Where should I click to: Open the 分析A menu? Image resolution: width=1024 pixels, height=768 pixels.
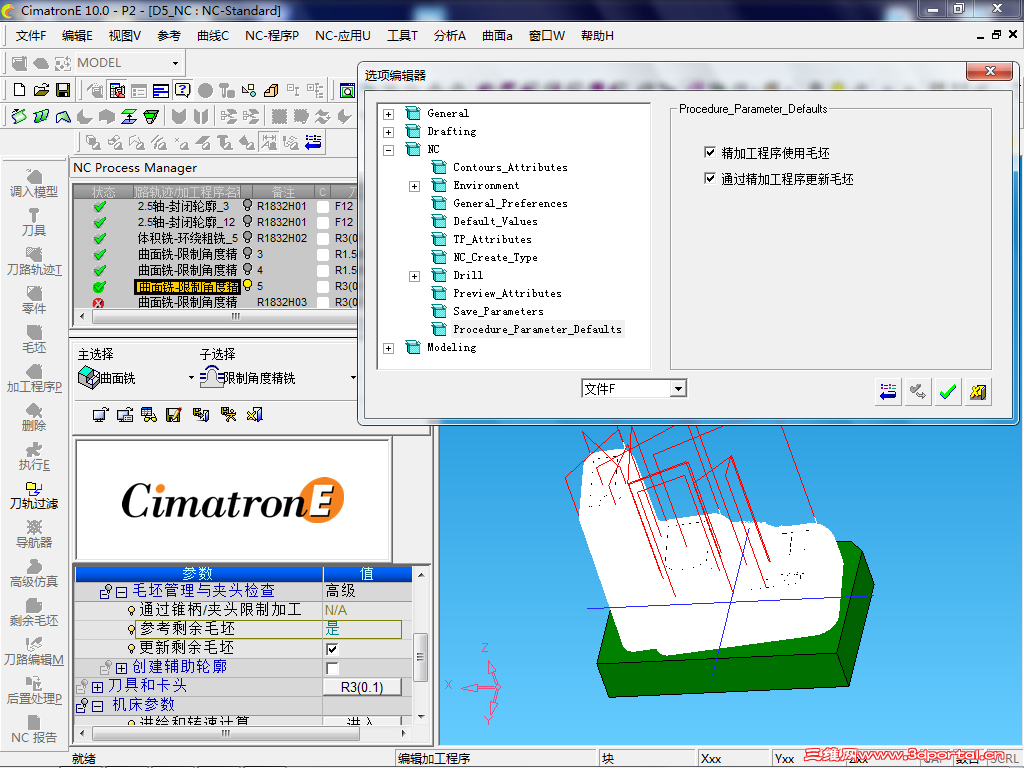tap(450, 36)
